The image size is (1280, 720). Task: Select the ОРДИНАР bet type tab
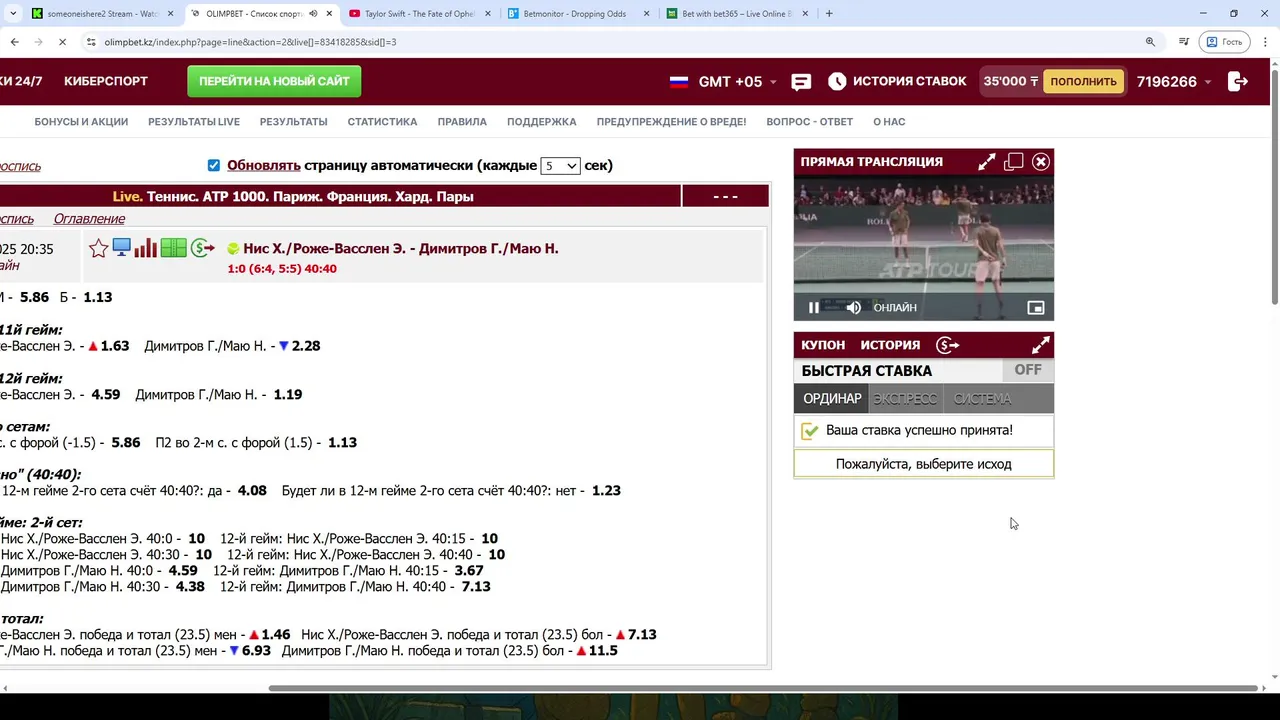pyautogui.click(x=832, y=399)
